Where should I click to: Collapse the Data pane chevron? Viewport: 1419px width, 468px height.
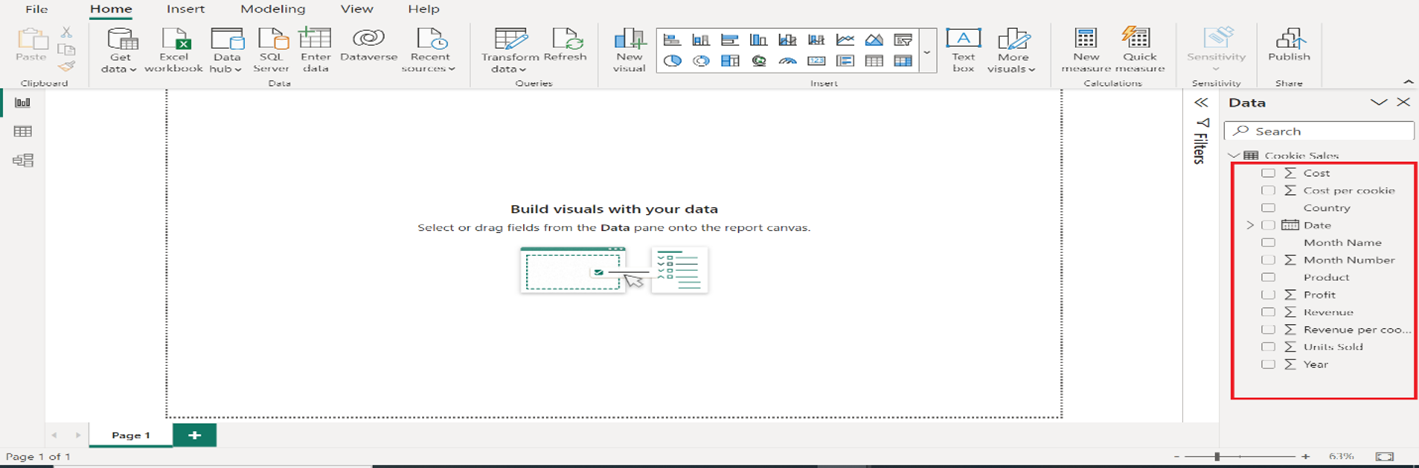[x=1379, y=102]
